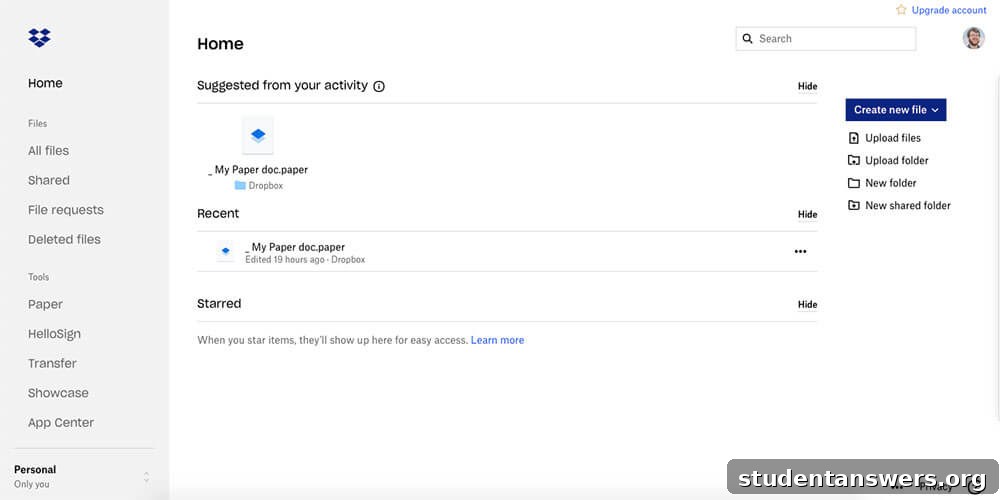
Task: Click the info icon beside Suggested from your activity
Action: click(379, 86)
